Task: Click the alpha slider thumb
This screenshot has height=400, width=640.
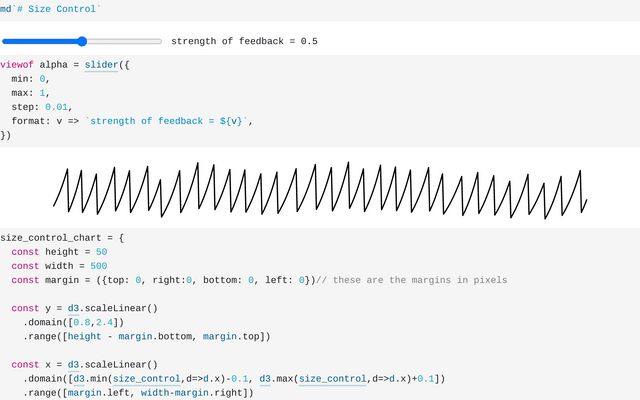Action: click(82, 41)
